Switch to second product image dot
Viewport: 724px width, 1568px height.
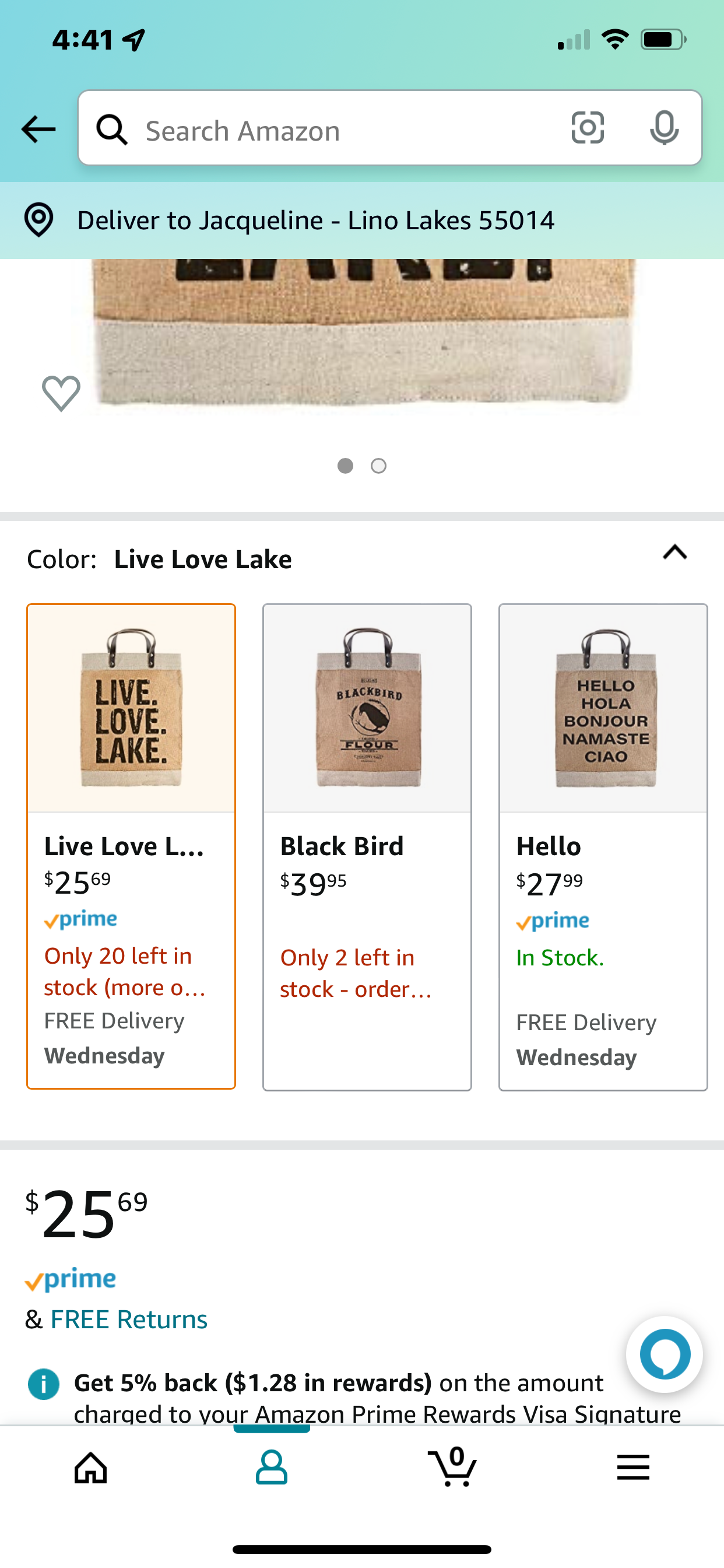(378, 466)
